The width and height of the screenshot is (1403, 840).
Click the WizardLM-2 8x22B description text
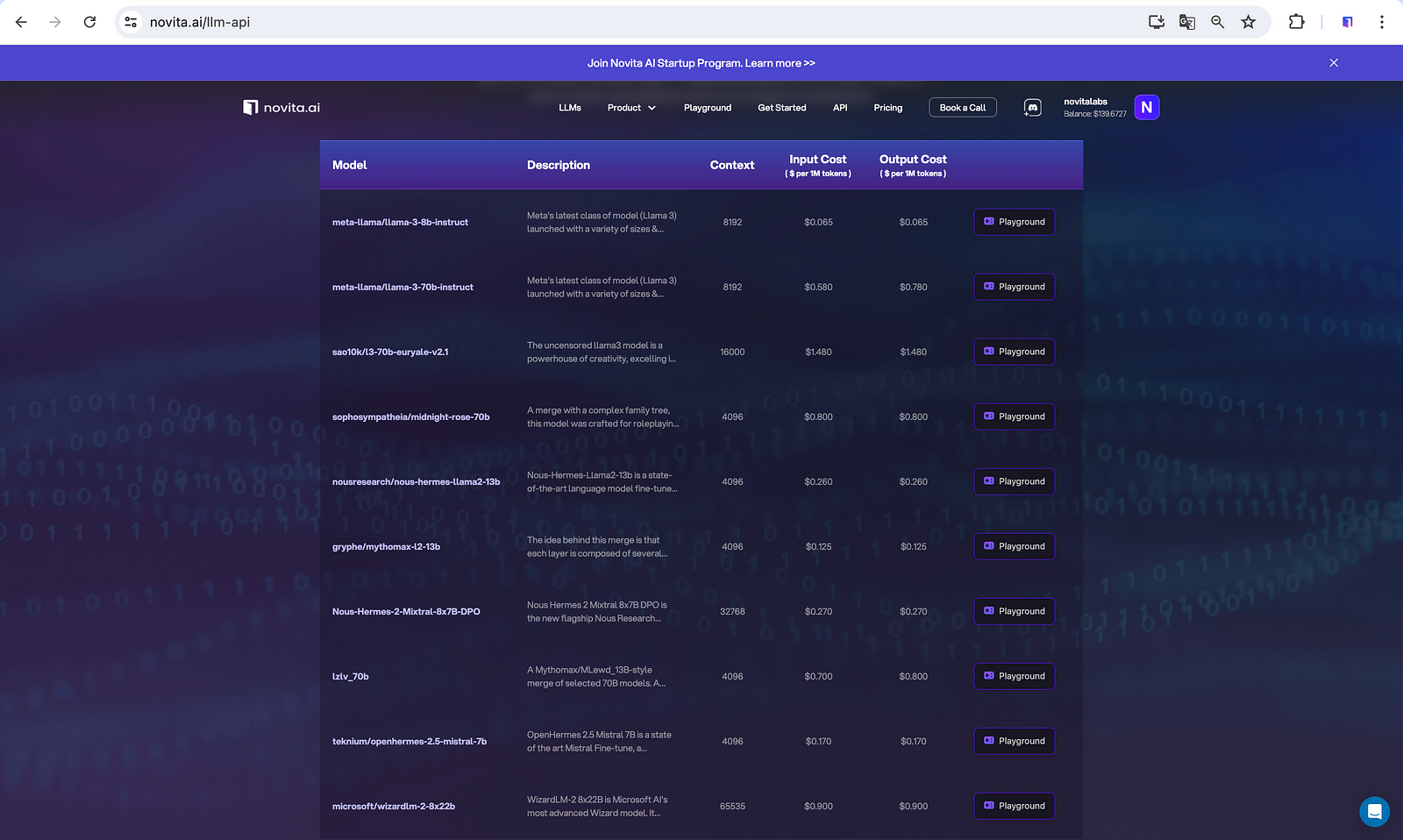tap(597, 807)
